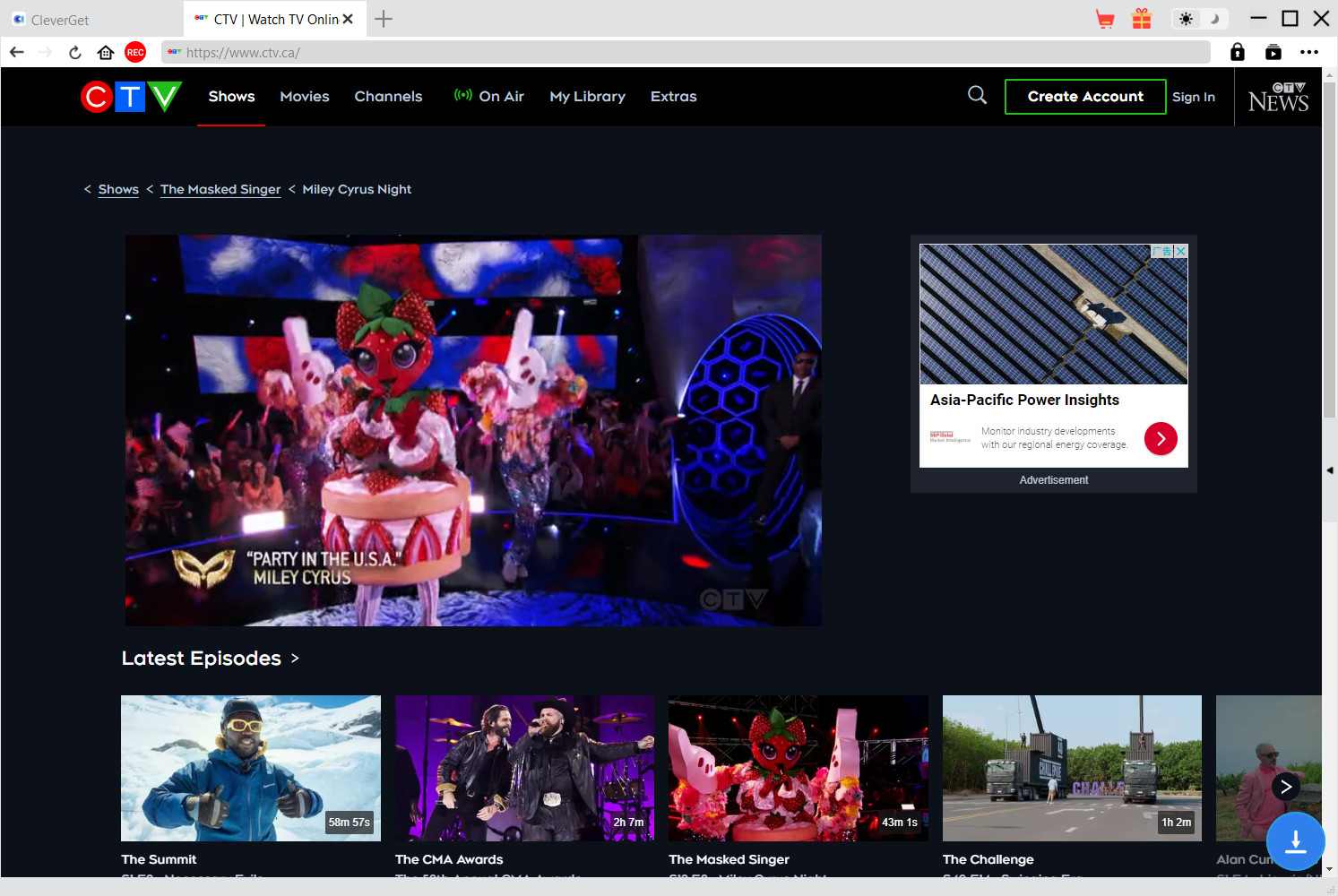Screen dimensions: 1338x896
Task: Click the Create Account button
Action: (1084, 97)
